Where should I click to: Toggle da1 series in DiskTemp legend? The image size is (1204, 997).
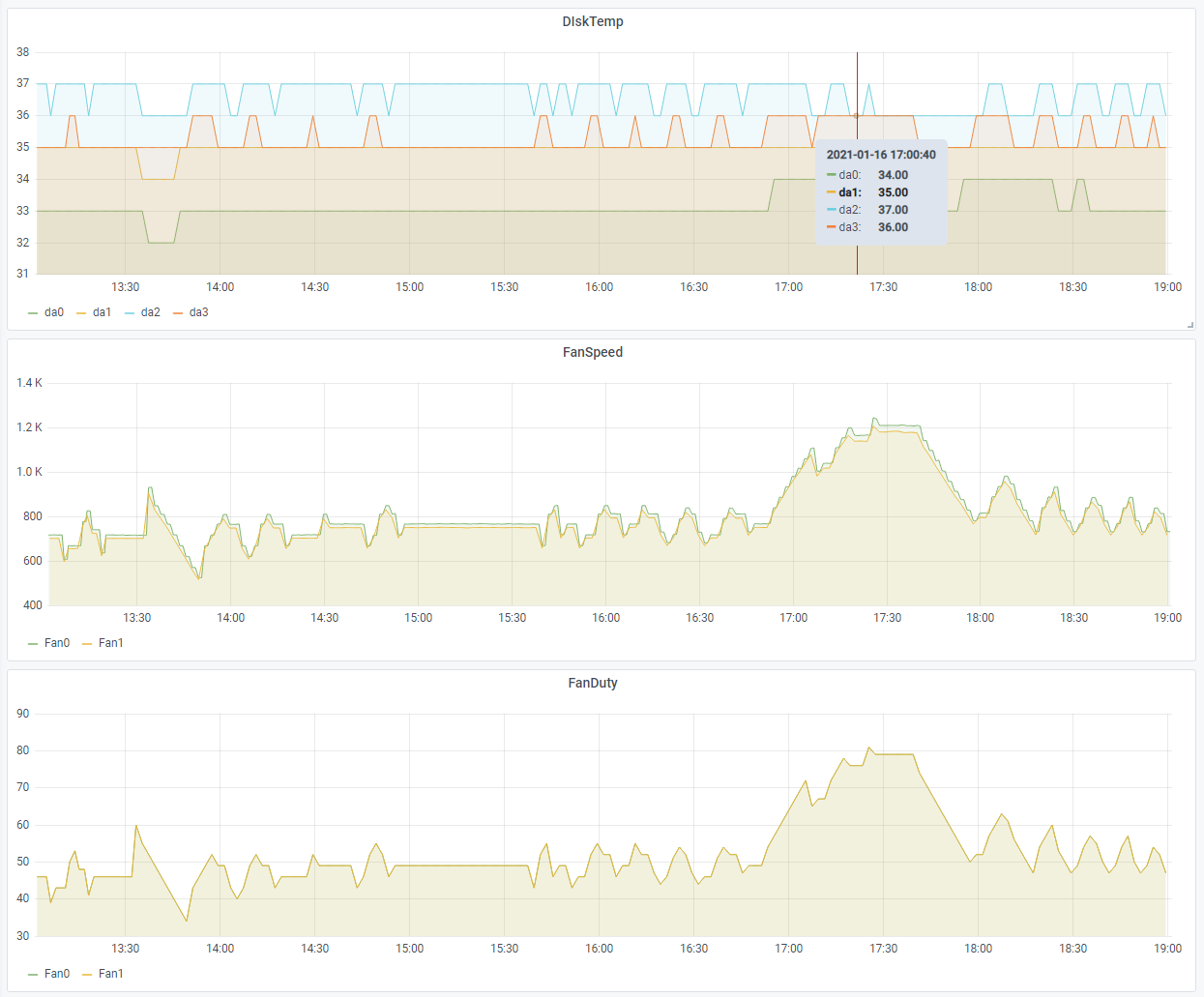(102, 312)
